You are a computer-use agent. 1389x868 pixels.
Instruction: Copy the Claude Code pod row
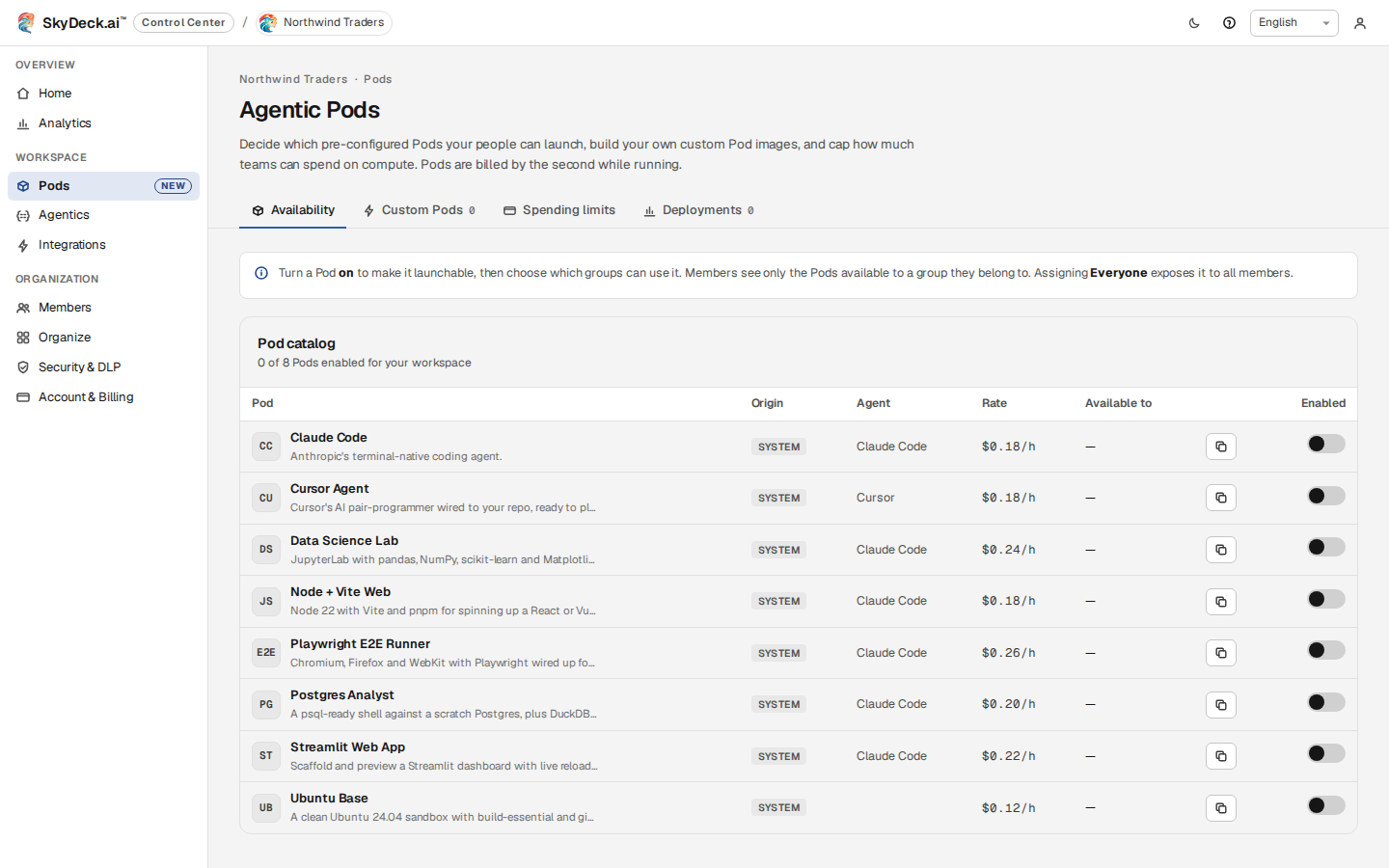[x=1221, y=447]
